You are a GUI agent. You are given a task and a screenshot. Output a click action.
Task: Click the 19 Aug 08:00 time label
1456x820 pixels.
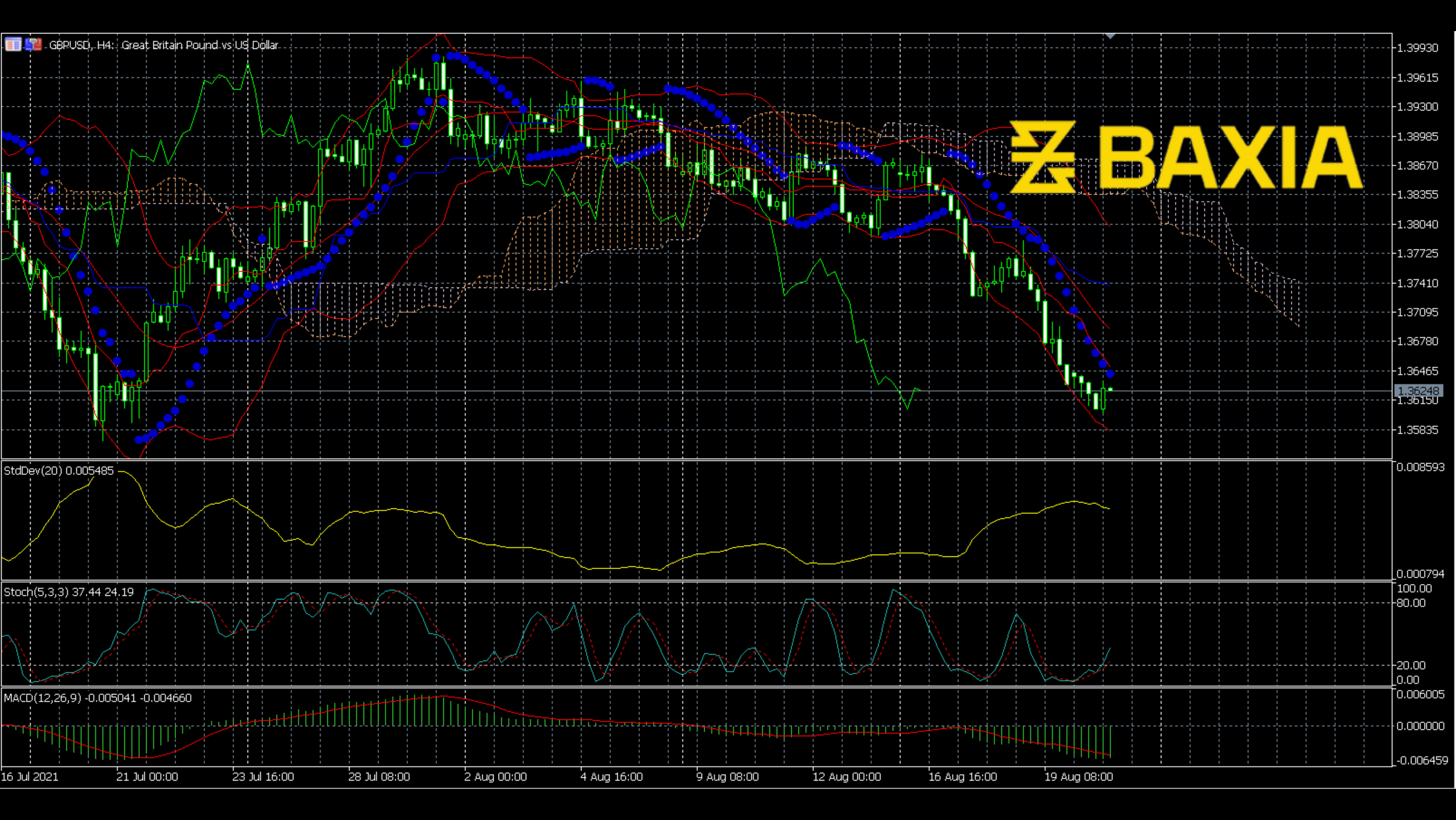1078,777
